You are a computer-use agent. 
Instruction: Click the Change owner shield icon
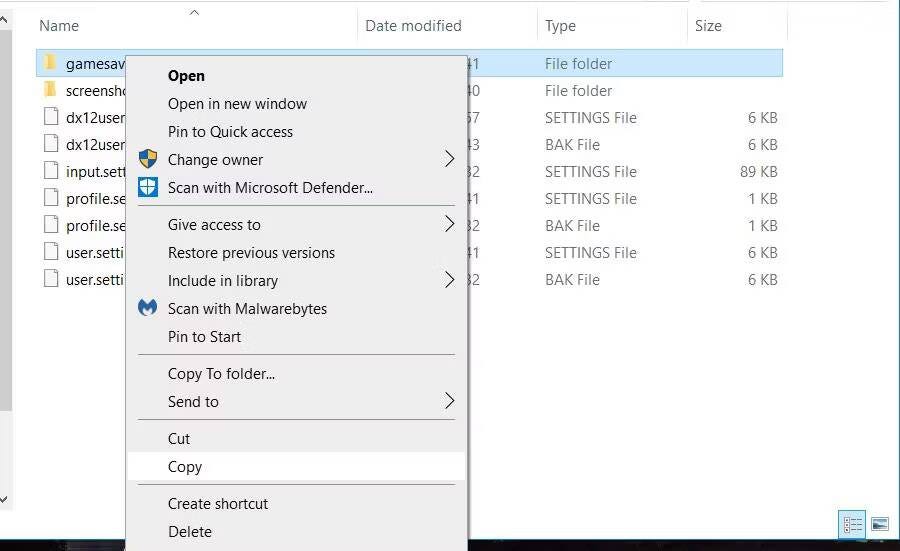tap(148, 159)
